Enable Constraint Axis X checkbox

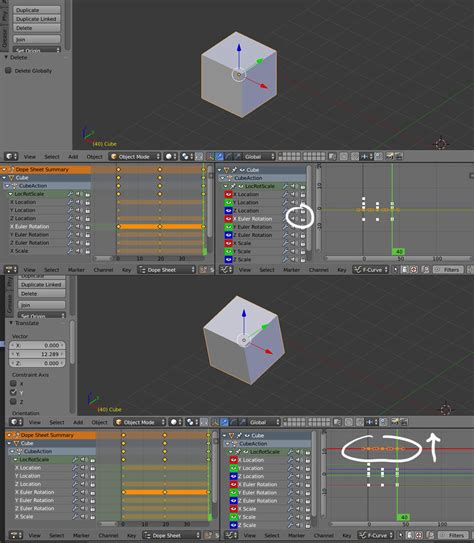13,383
